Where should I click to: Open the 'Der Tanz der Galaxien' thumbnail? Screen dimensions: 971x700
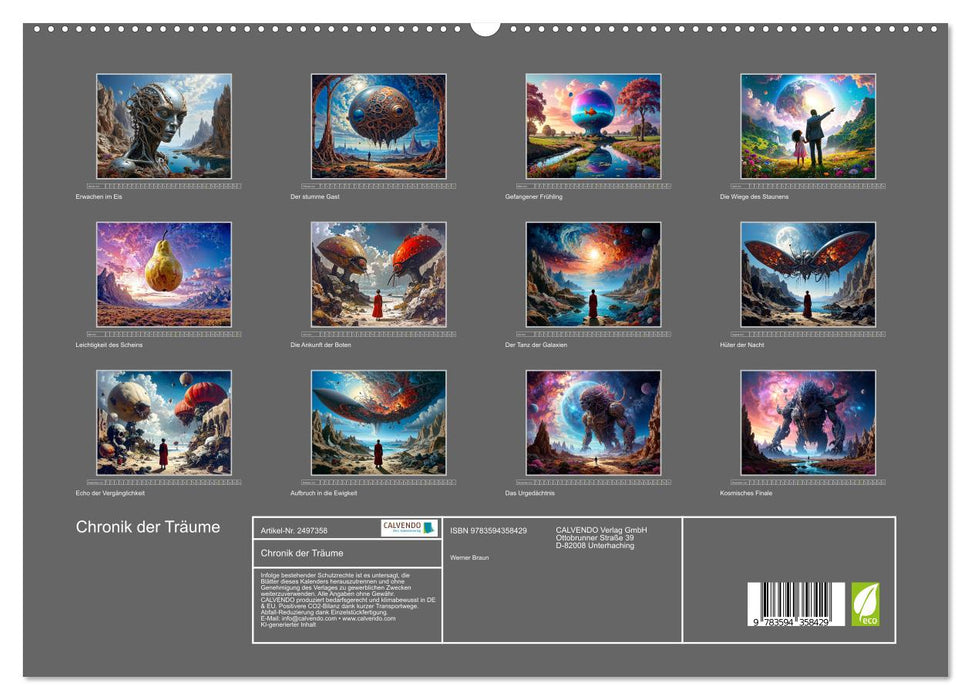tap(593, 274)
